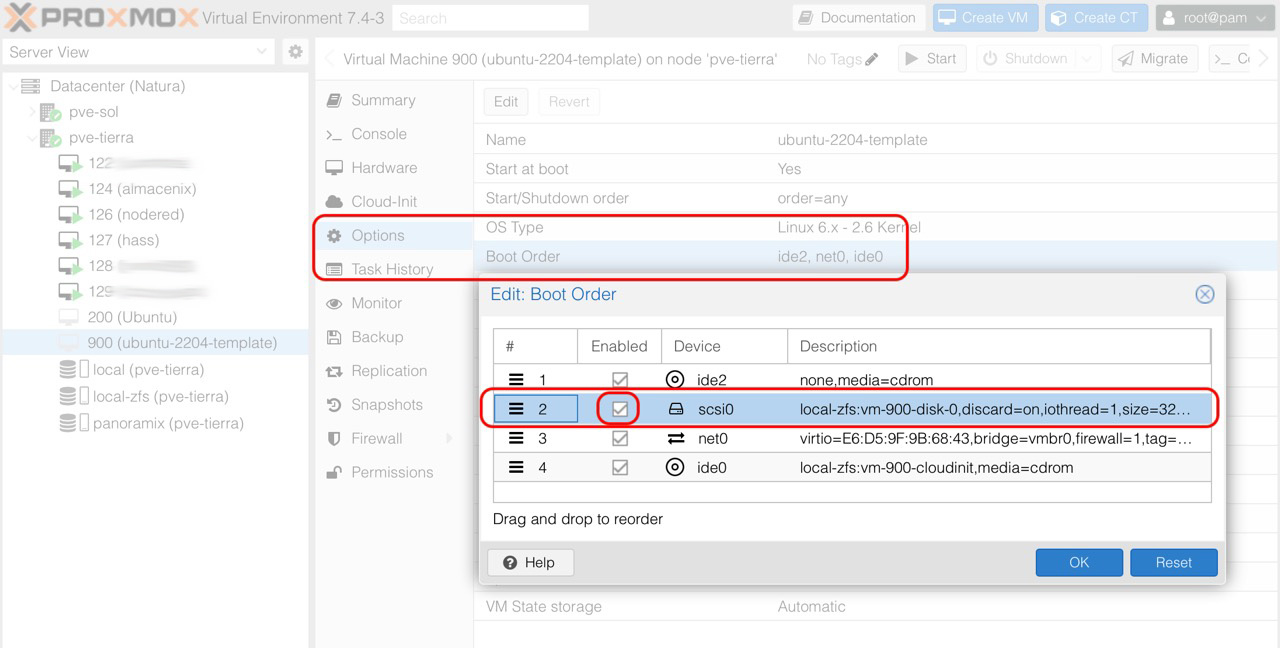
Task: Toggle the Enabled checkbox for ide0
Action: point(620,467)
